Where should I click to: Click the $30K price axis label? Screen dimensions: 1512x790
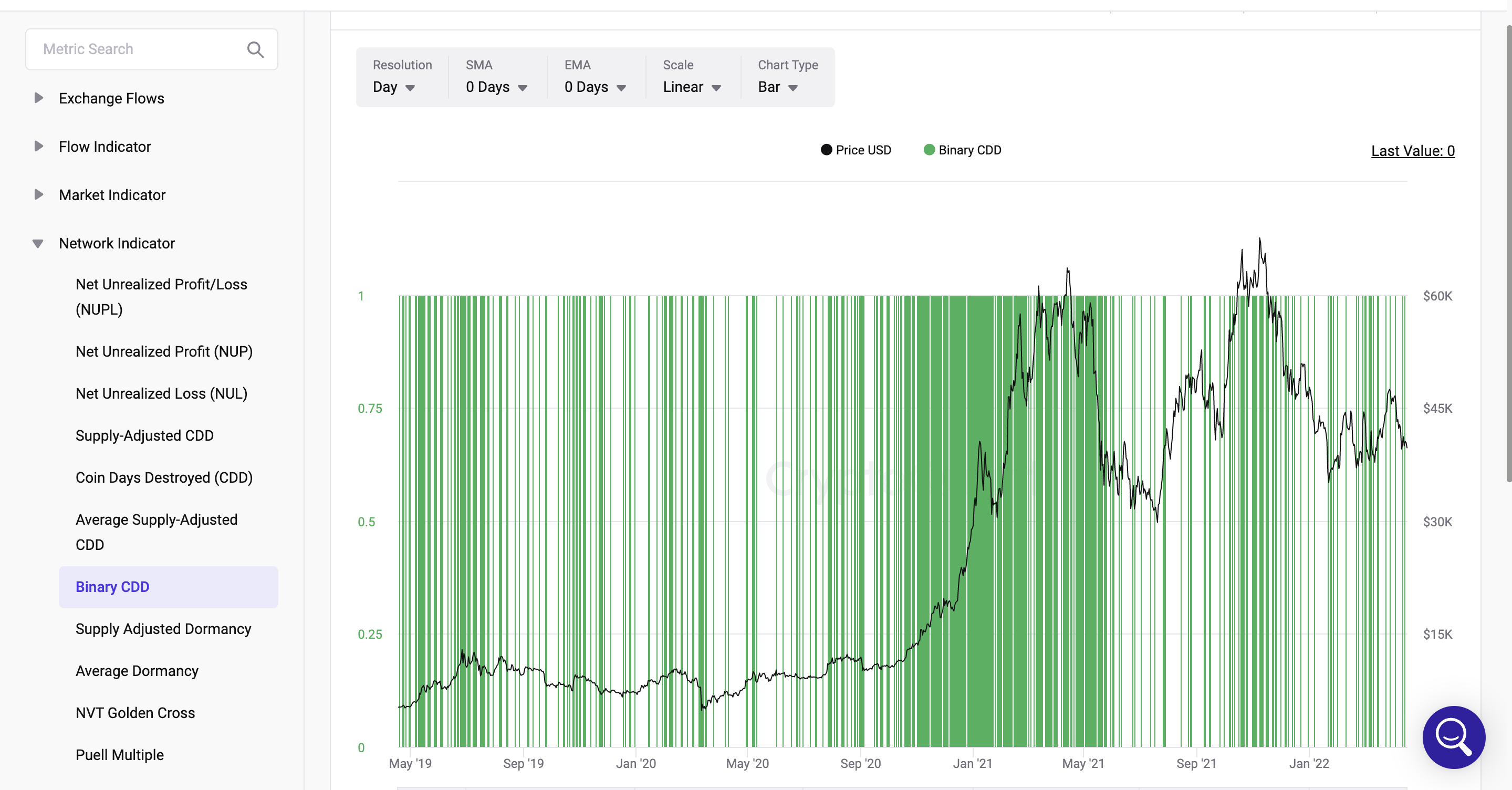(1437, 522)
